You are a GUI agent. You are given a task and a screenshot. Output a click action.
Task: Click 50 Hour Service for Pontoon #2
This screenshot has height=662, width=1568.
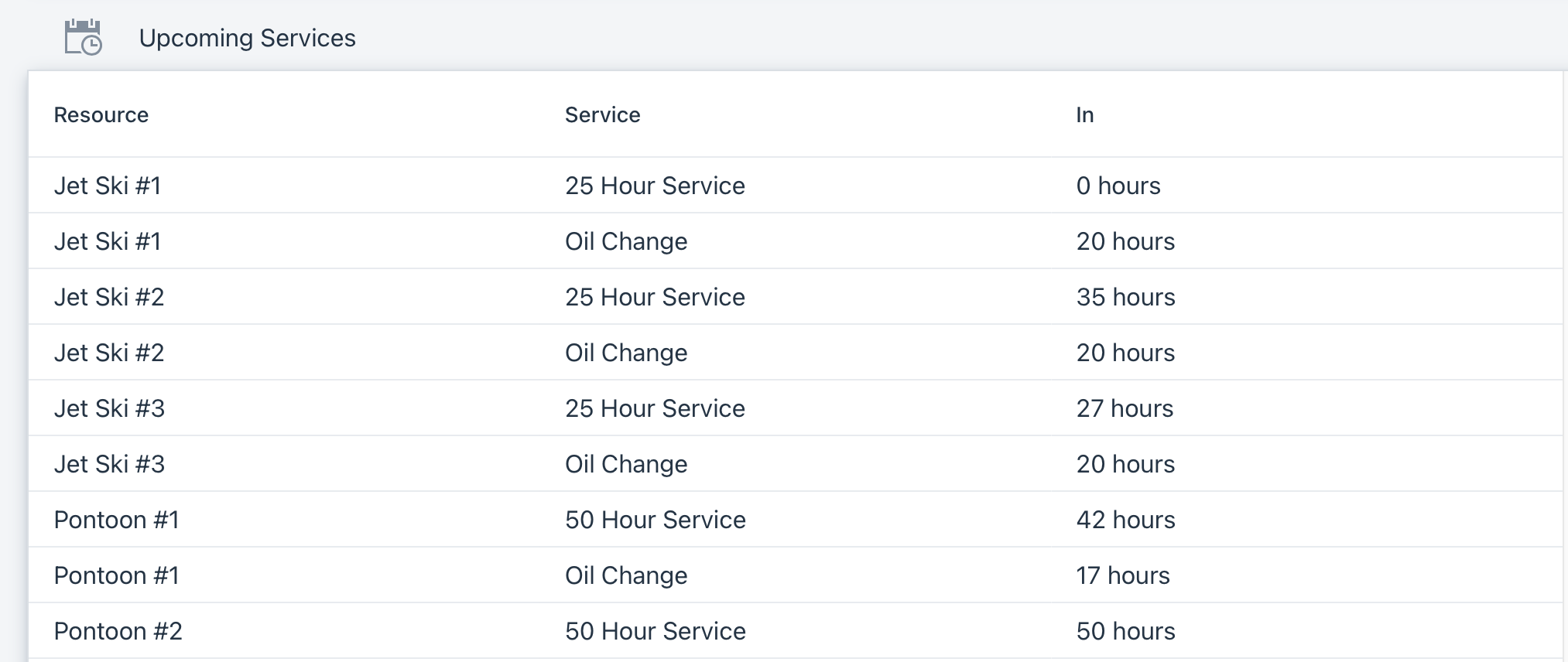tap(656, 631)
